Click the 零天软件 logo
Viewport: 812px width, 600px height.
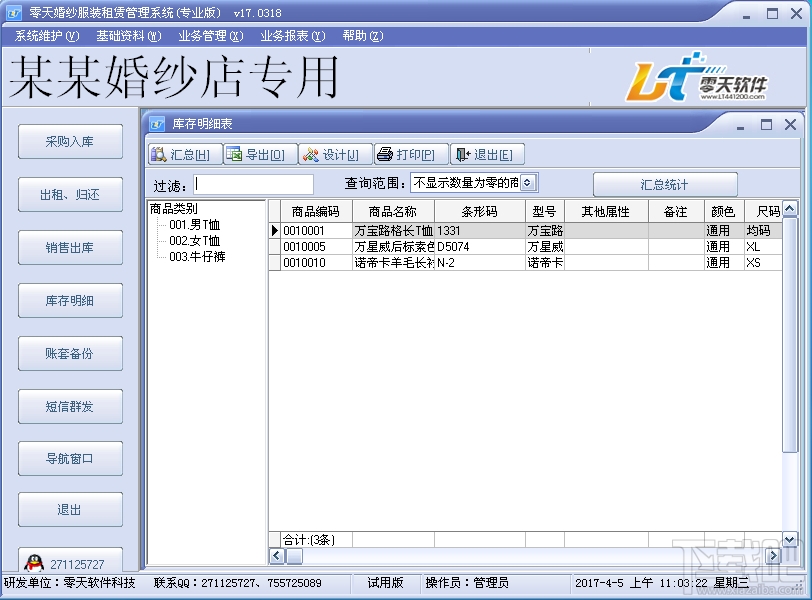[697, 77]
